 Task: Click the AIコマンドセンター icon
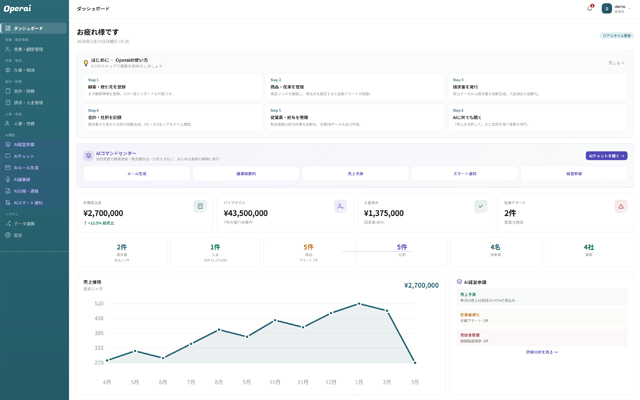[x=88, y=155]
